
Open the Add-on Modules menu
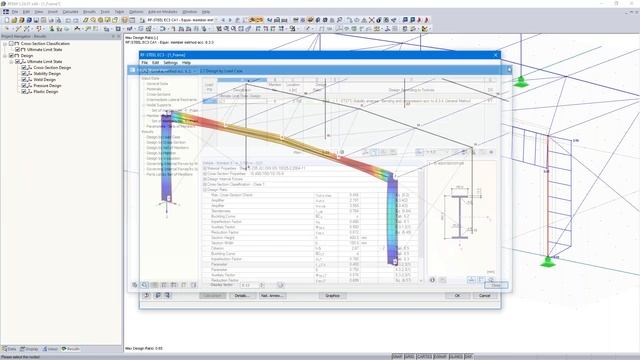coord(162,12)
